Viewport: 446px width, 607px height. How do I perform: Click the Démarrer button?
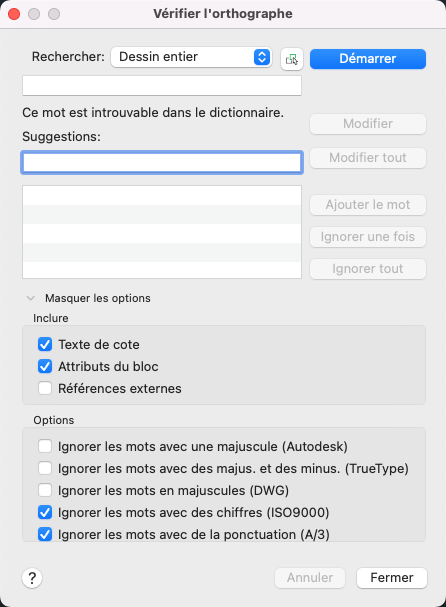368,59
